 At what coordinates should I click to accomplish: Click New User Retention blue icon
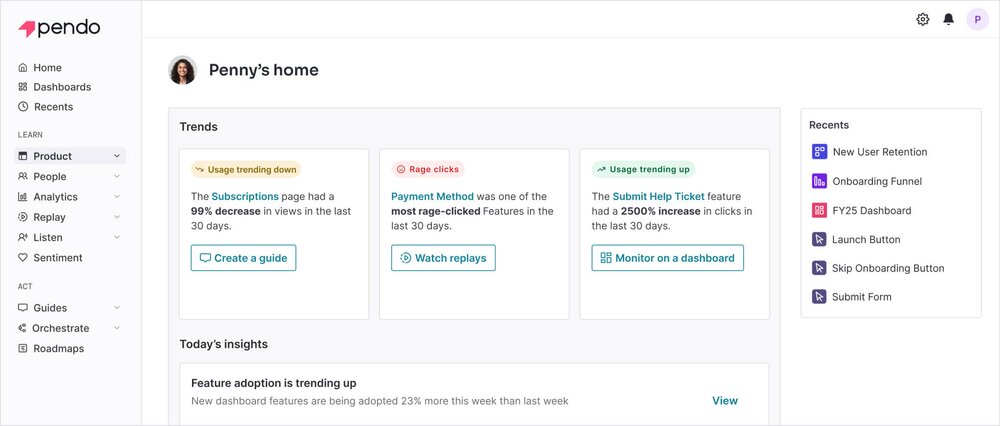point(819,152)
